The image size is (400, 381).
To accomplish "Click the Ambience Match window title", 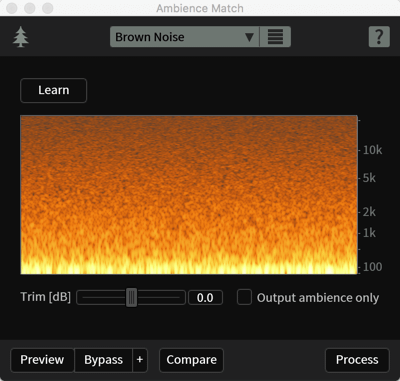I will [200, 8].
